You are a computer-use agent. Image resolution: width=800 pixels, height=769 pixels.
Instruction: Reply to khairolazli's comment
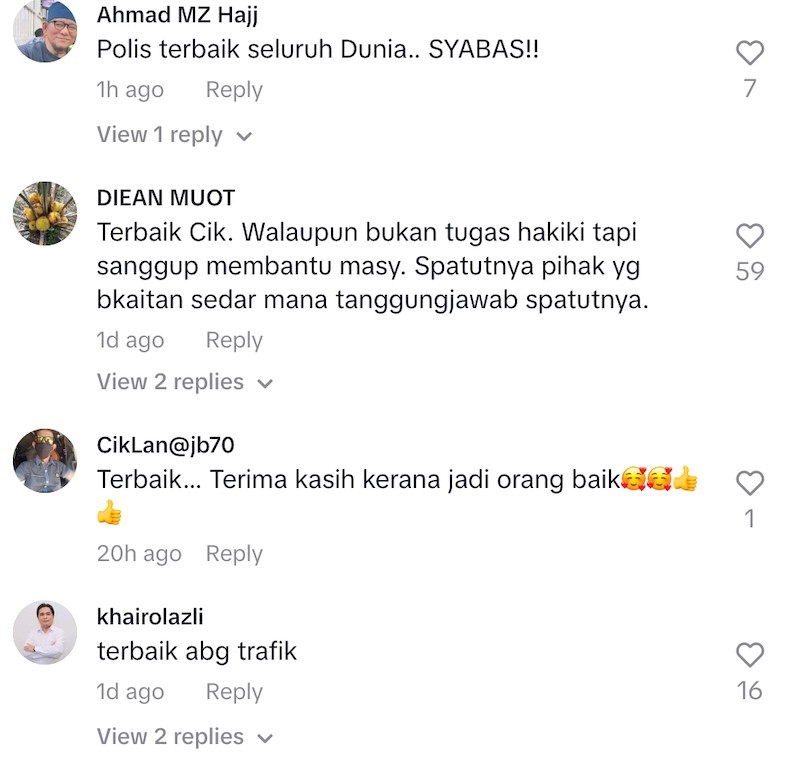(234, 692)
